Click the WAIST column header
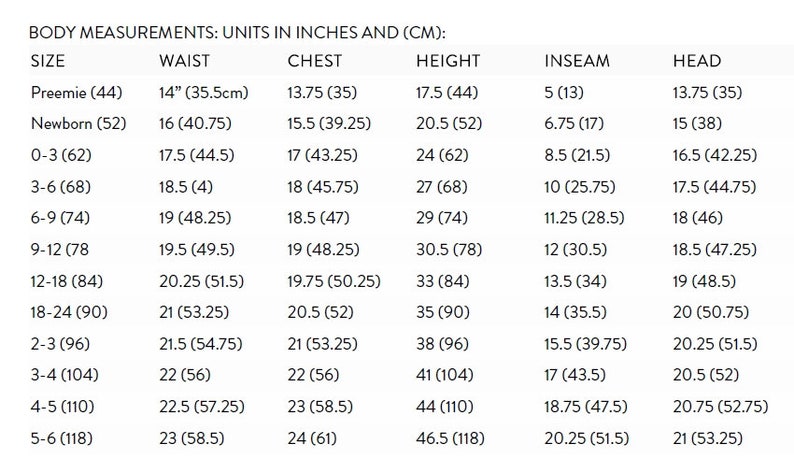Screen dimensions: 794x473 [184, 61]
